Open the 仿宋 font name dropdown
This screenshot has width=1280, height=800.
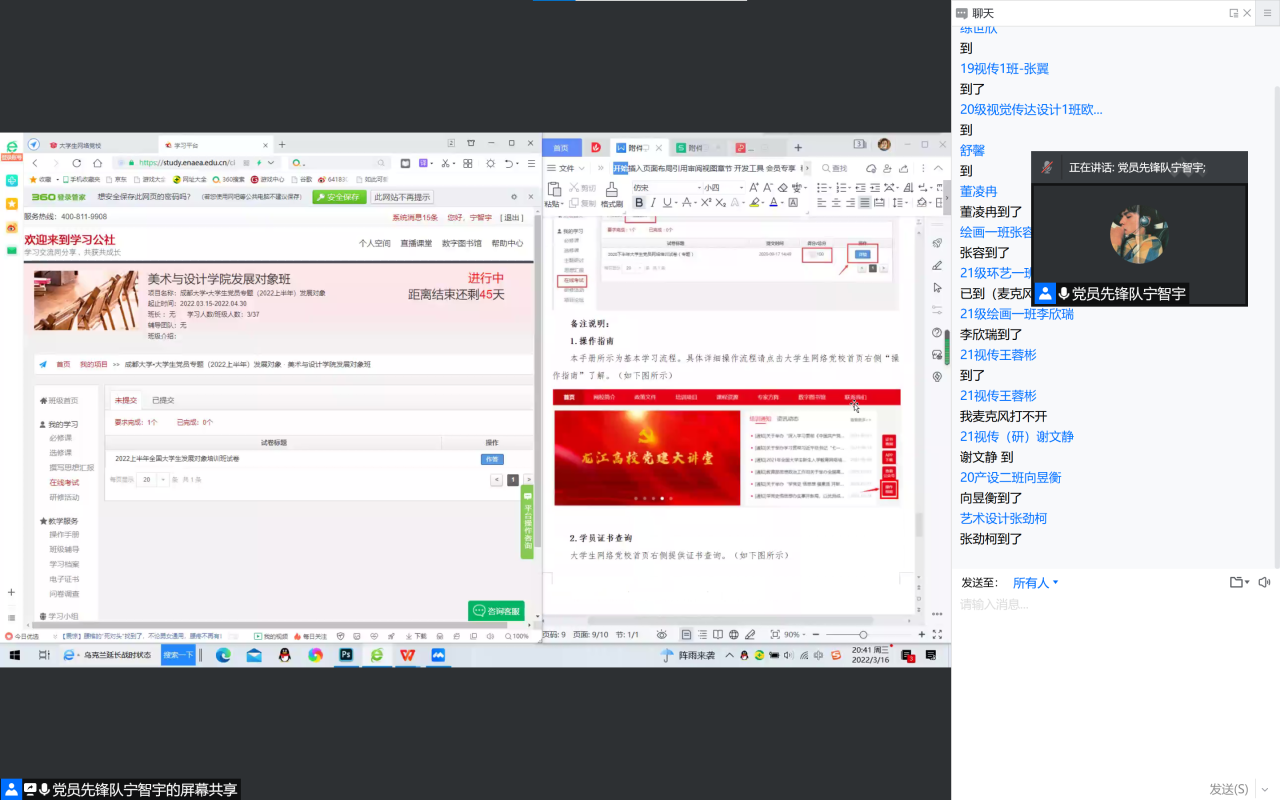pos(699,187)
